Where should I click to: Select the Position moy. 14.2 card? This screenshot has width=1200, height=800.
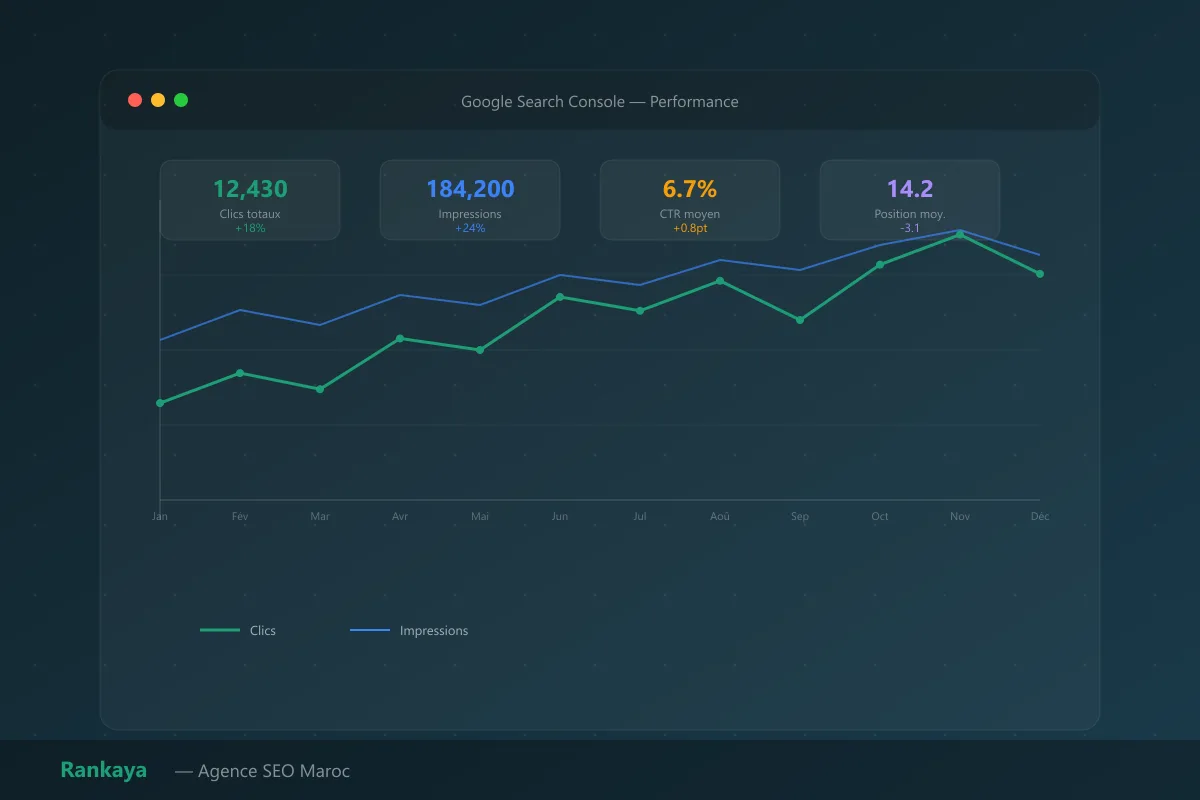[910, 200]
